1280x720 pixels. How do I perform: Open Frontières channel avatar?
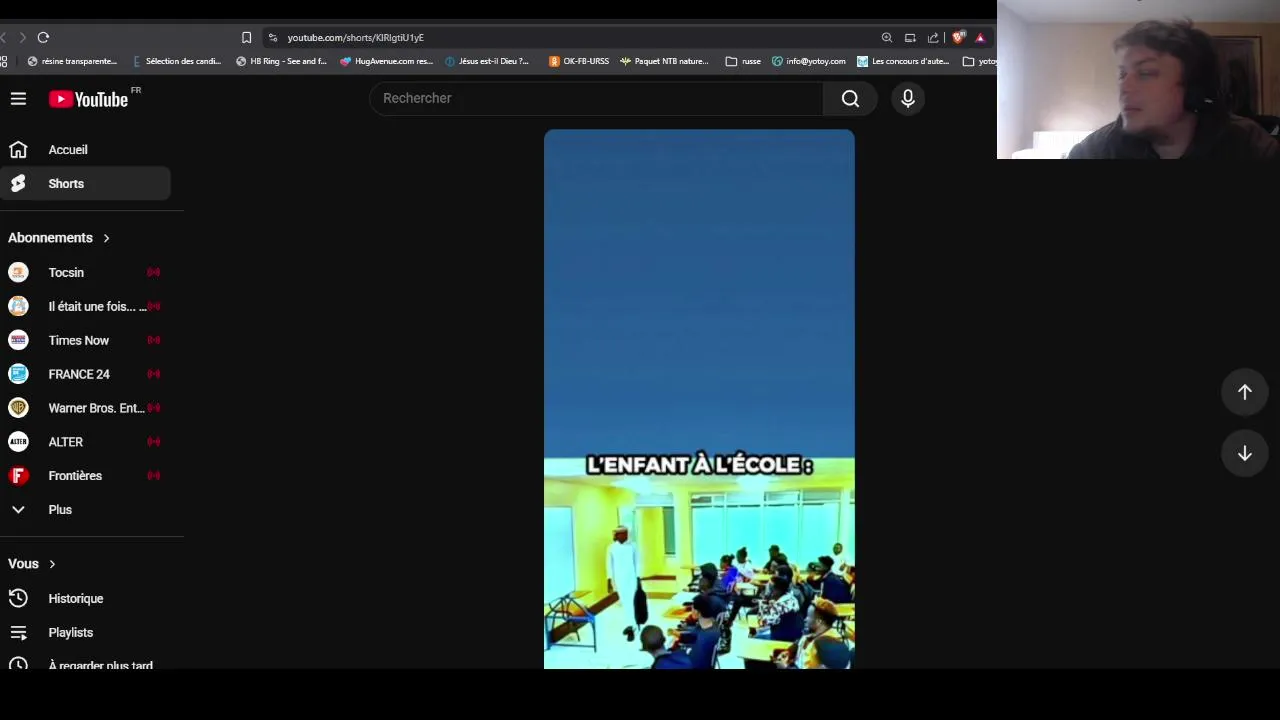coord(18,476)
